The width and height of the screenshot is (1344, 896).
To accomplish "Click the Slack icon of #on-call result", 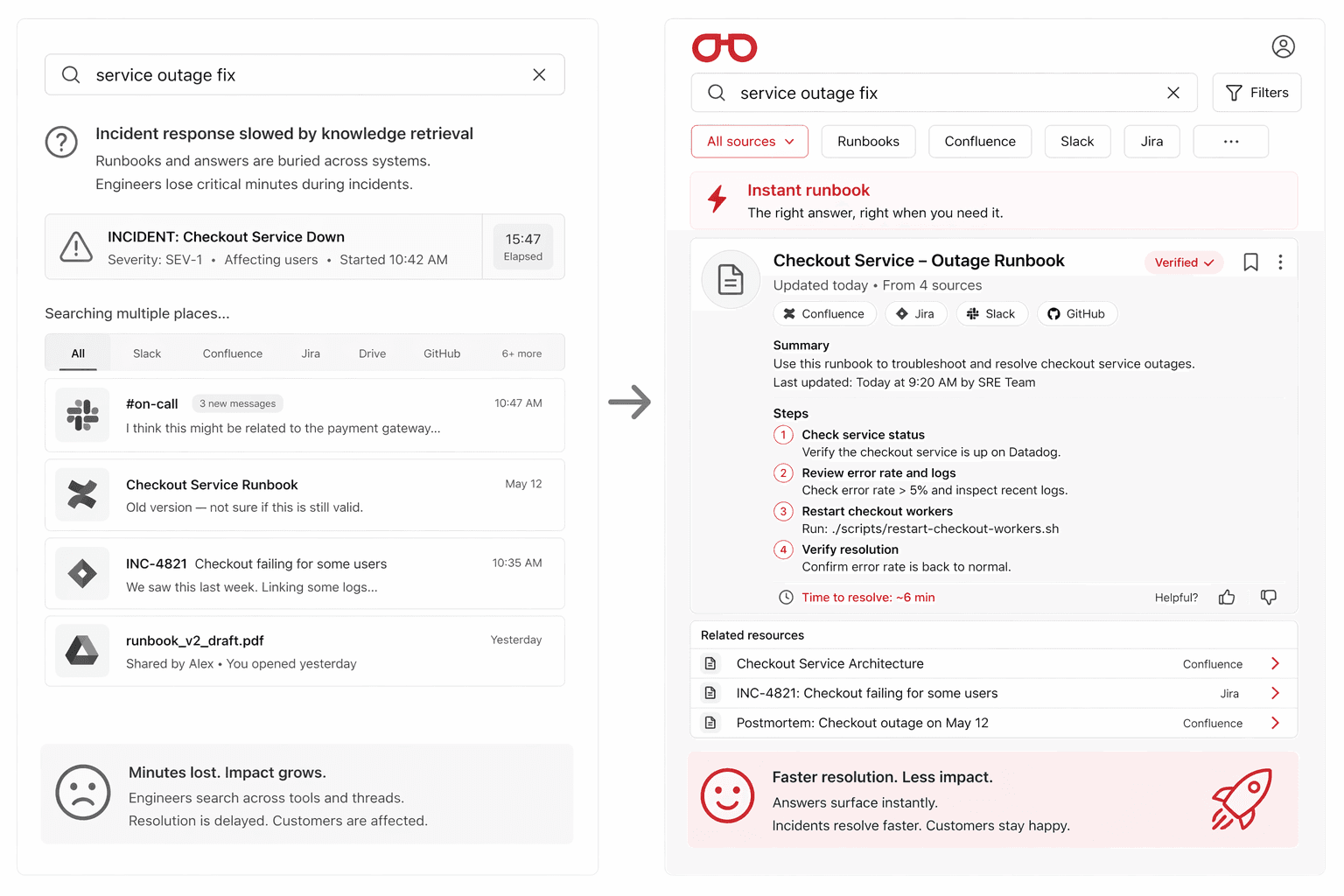I will pos(82,415).
